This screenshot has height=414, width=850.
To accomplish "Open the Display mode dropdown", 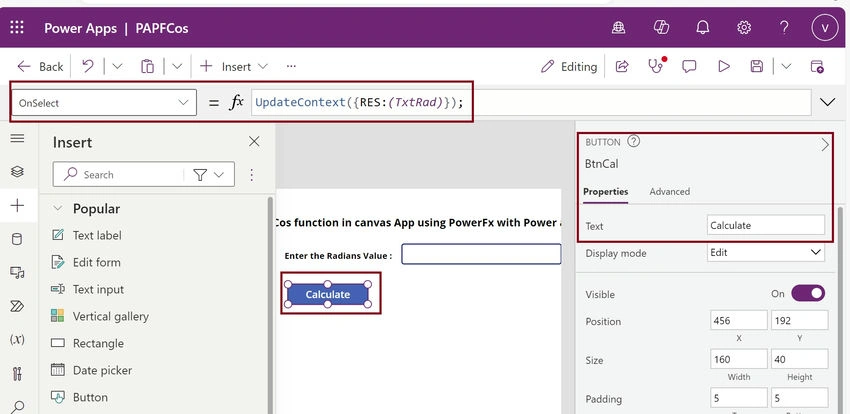I will 765,253.
